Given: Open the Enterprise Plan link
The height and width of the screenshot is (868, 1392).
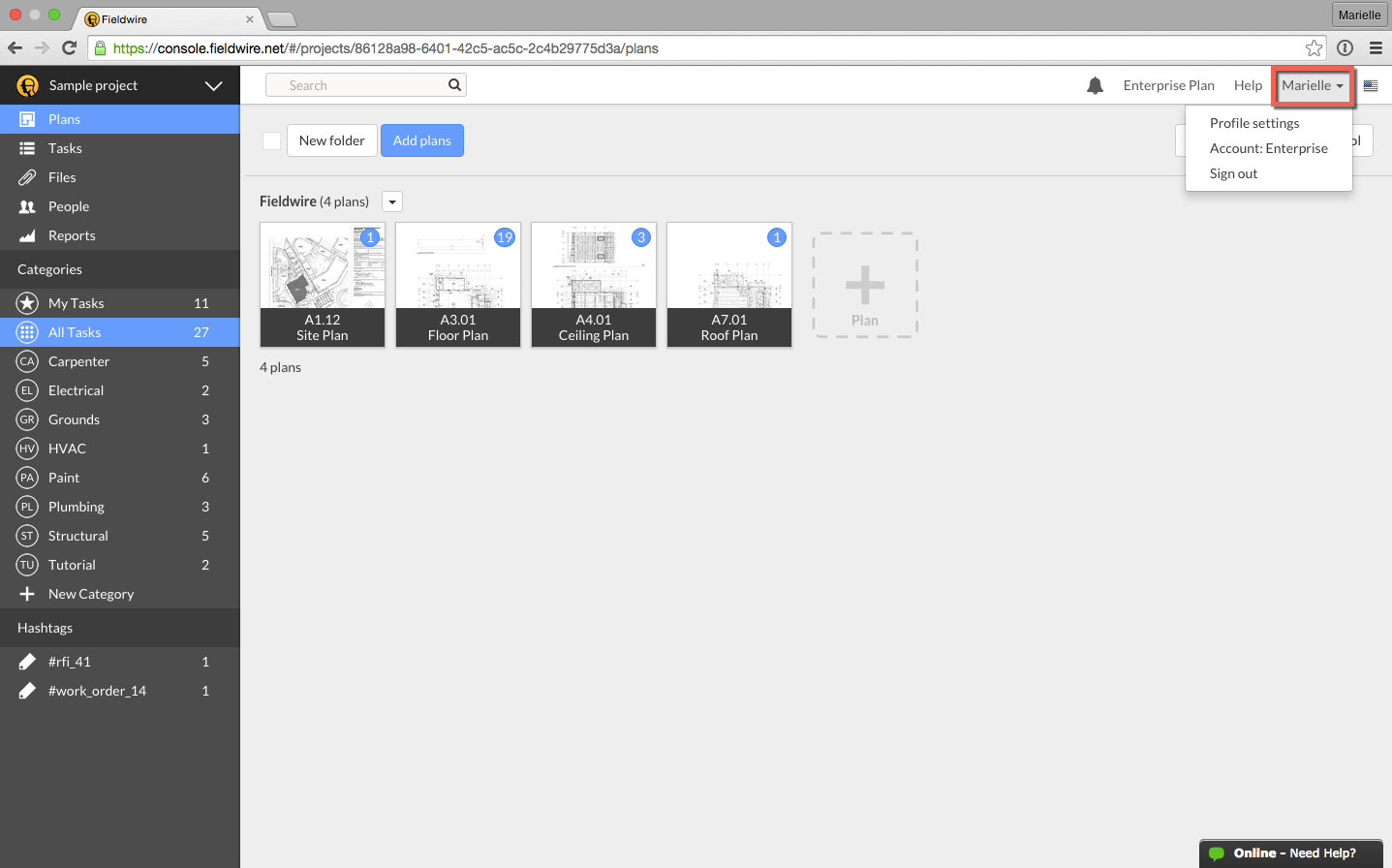Looking at the screenshot, I should pos(1168,85).
